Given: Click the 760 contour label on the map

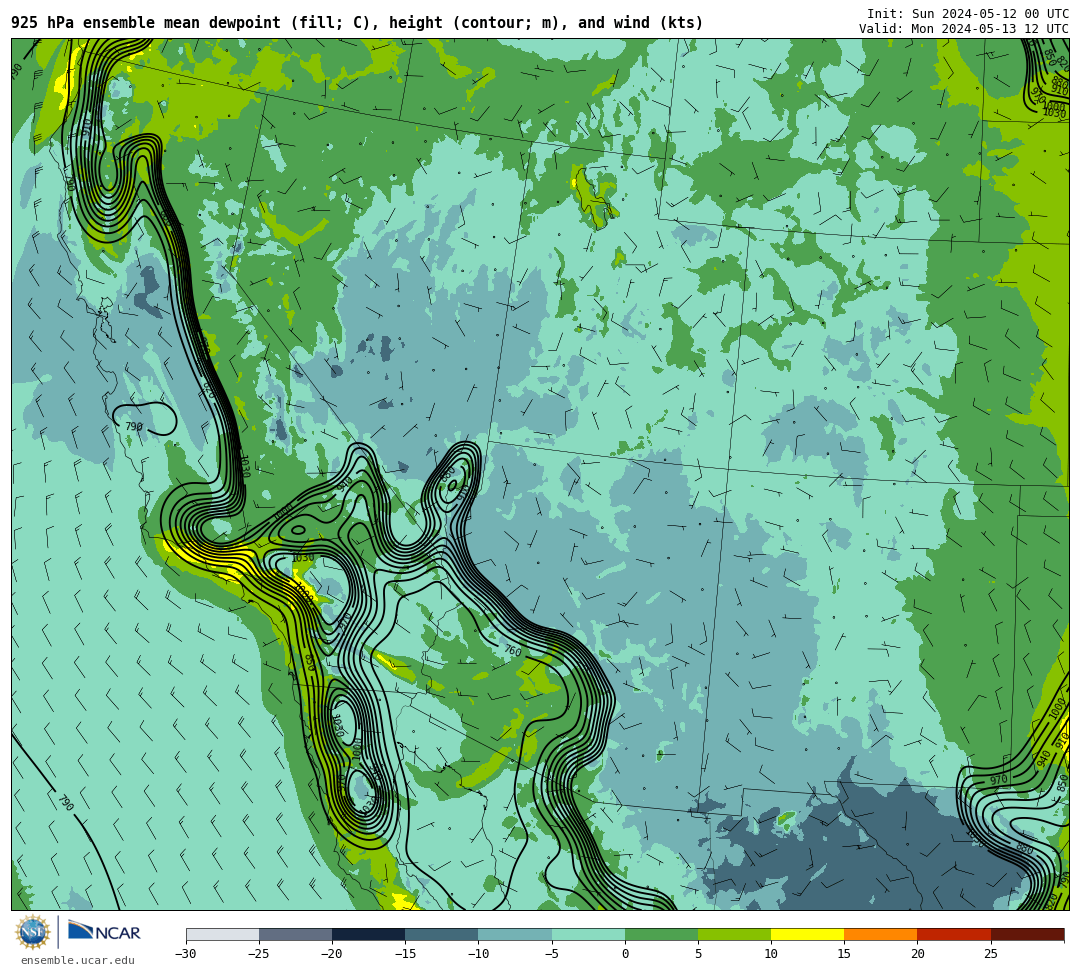Looking at the screenshot, I should point(512,650).
